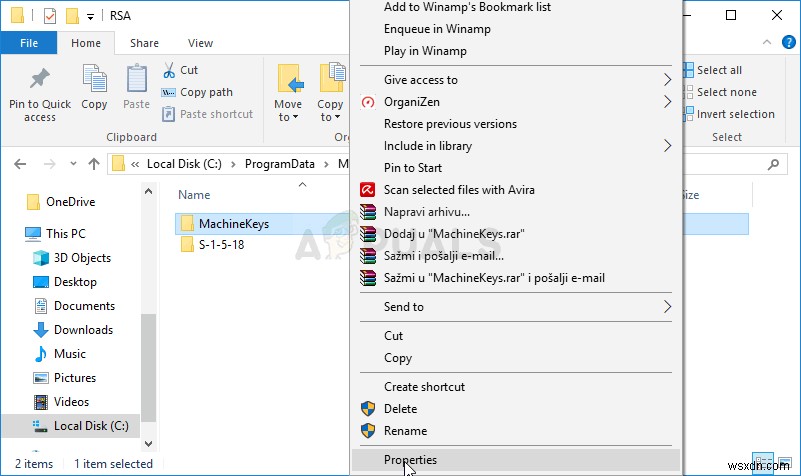
Task: Click the Copy path ribbon icon
Action: click(169, 92)
